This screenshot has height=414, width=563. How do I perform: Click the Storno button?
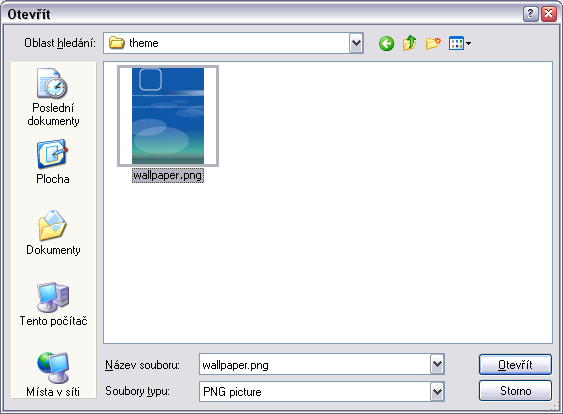click(515, 391)
